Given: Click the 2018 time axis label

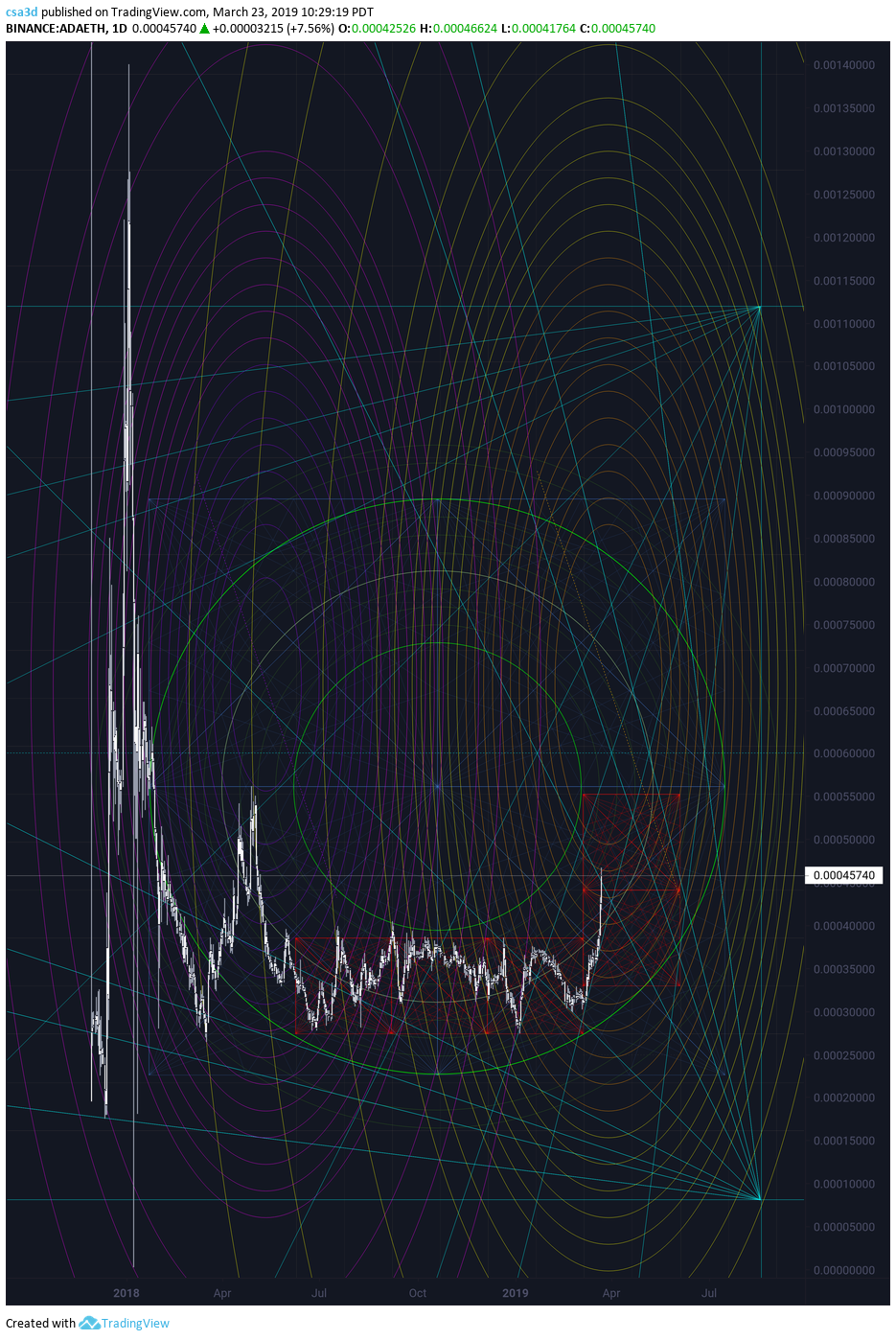Looking at the screenshot, I should (126, 1293).
